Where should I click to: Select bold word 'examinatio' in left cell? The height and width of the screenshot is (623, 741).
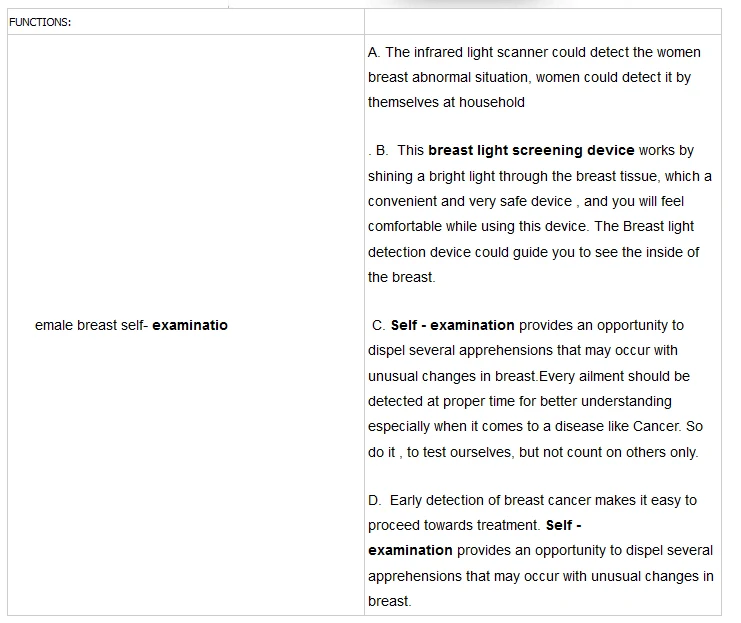(190, 325)
